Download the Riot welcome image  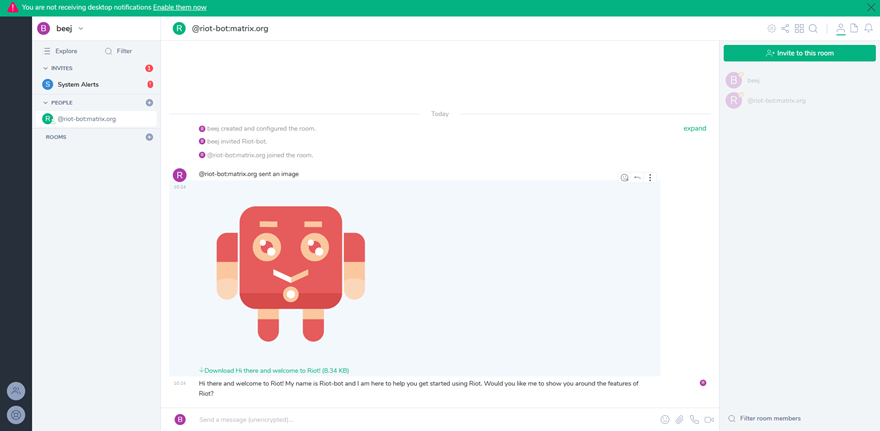(274, 370)
